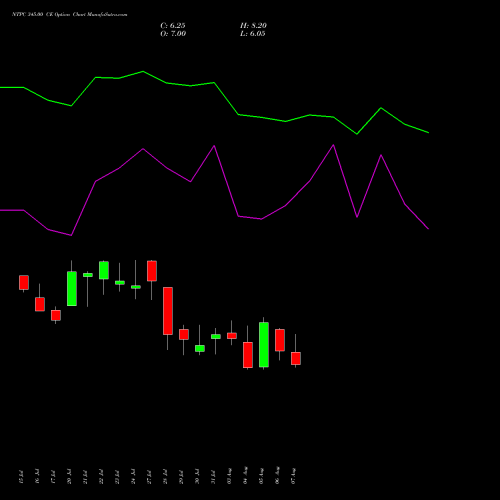Click the large red candle above 28 Jul

click(x=168, y=311)
